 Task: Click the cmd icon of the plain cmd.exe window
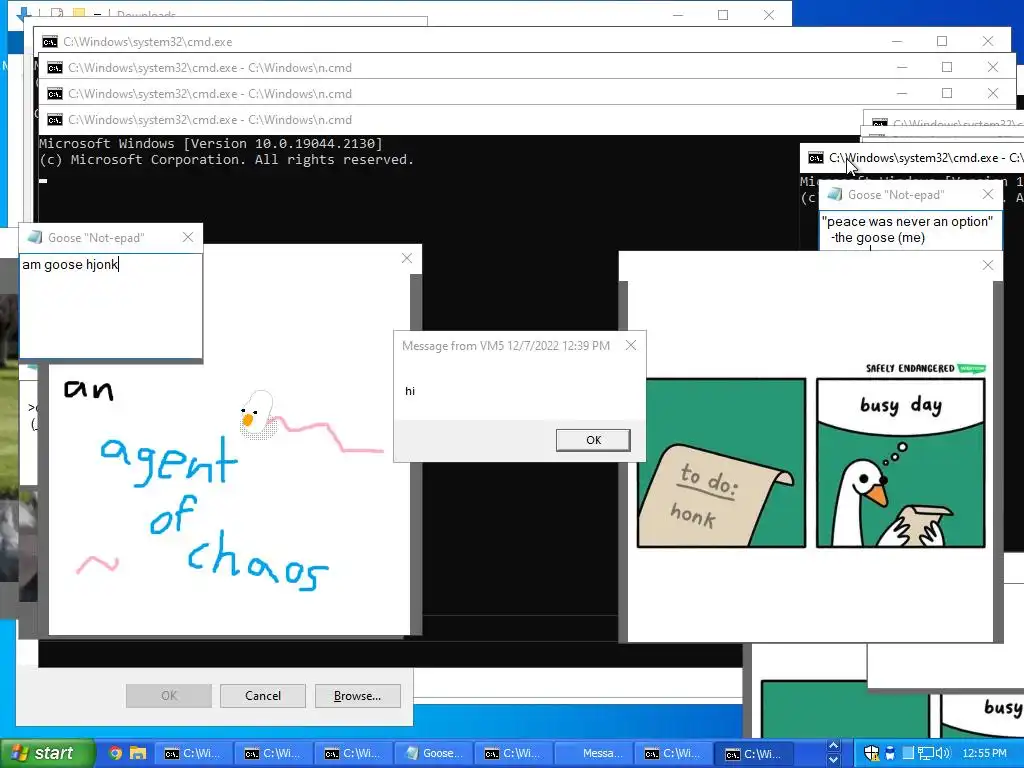click(x=50, y=42)
